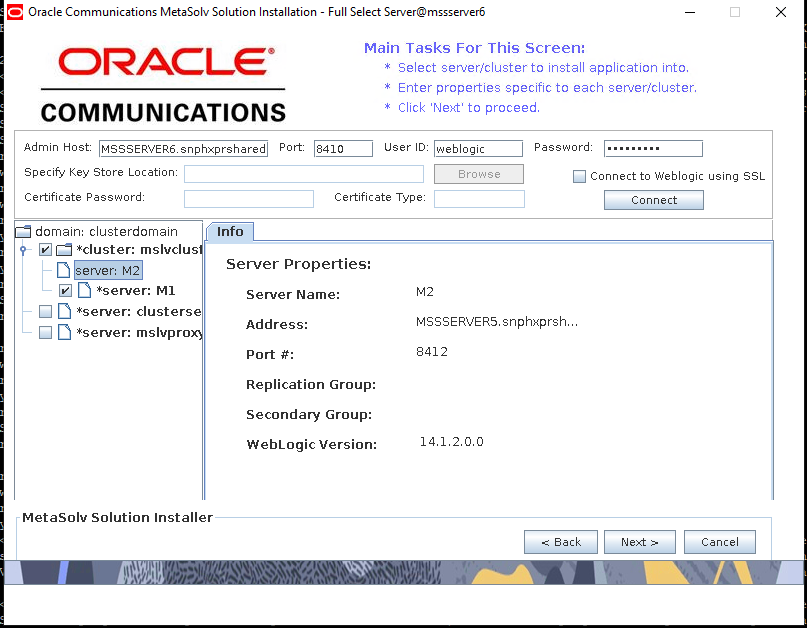Check the clusterse server checkbox

pyautogui.click(x=45, y=311)
